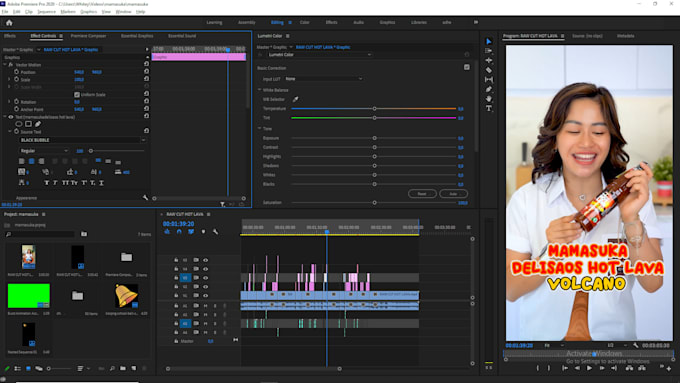Create rectangle mask for Text effect
Screen dimensions: 680x383
click(28, 124)
